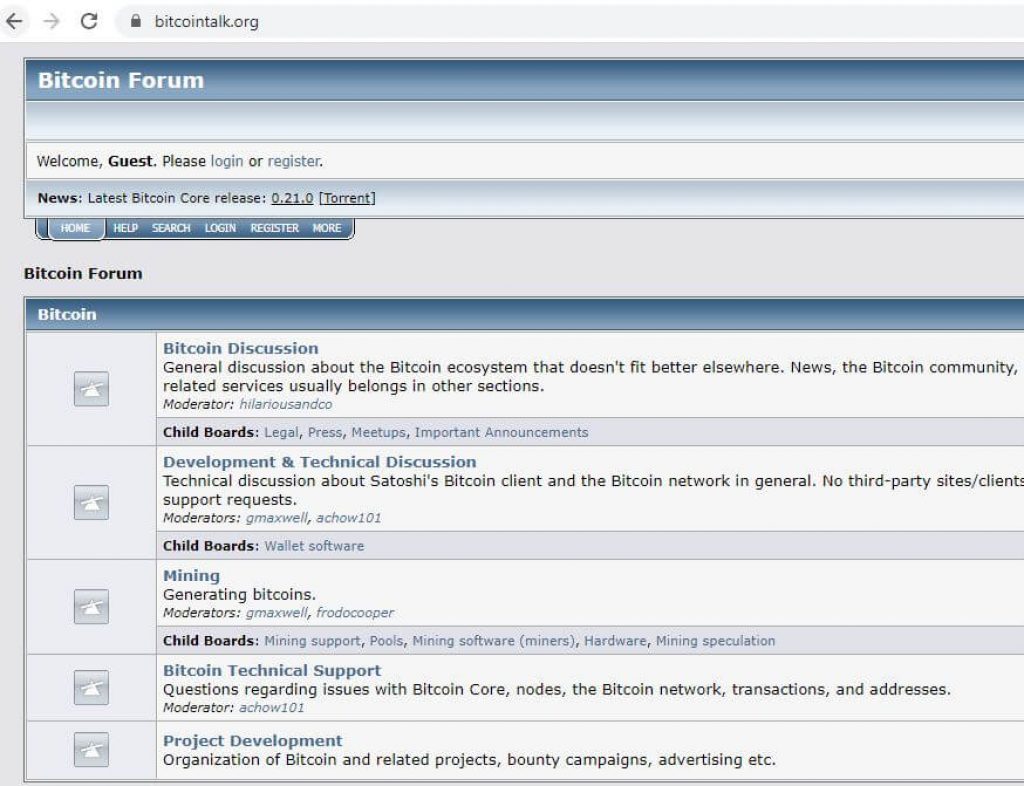Image resolution: width=1024 pixels, height=786 pixels.
Task: Click the register link in the welcome message
Action: 293,161
